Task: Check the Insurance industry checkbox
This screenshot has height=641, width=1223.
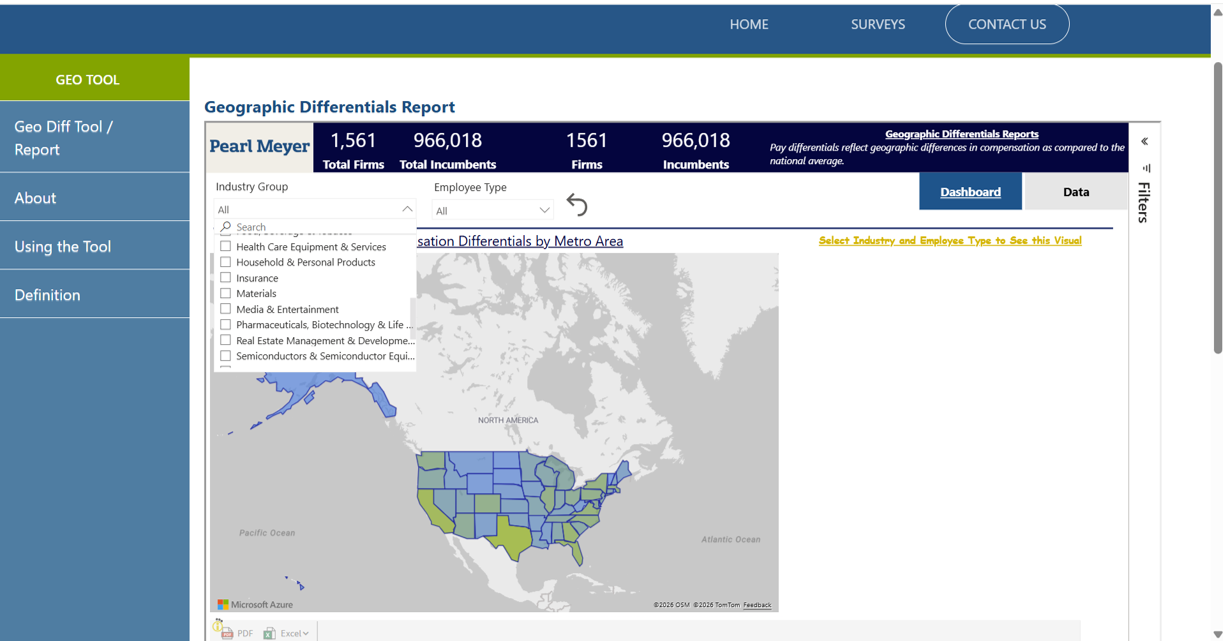Action: (225, 278)
